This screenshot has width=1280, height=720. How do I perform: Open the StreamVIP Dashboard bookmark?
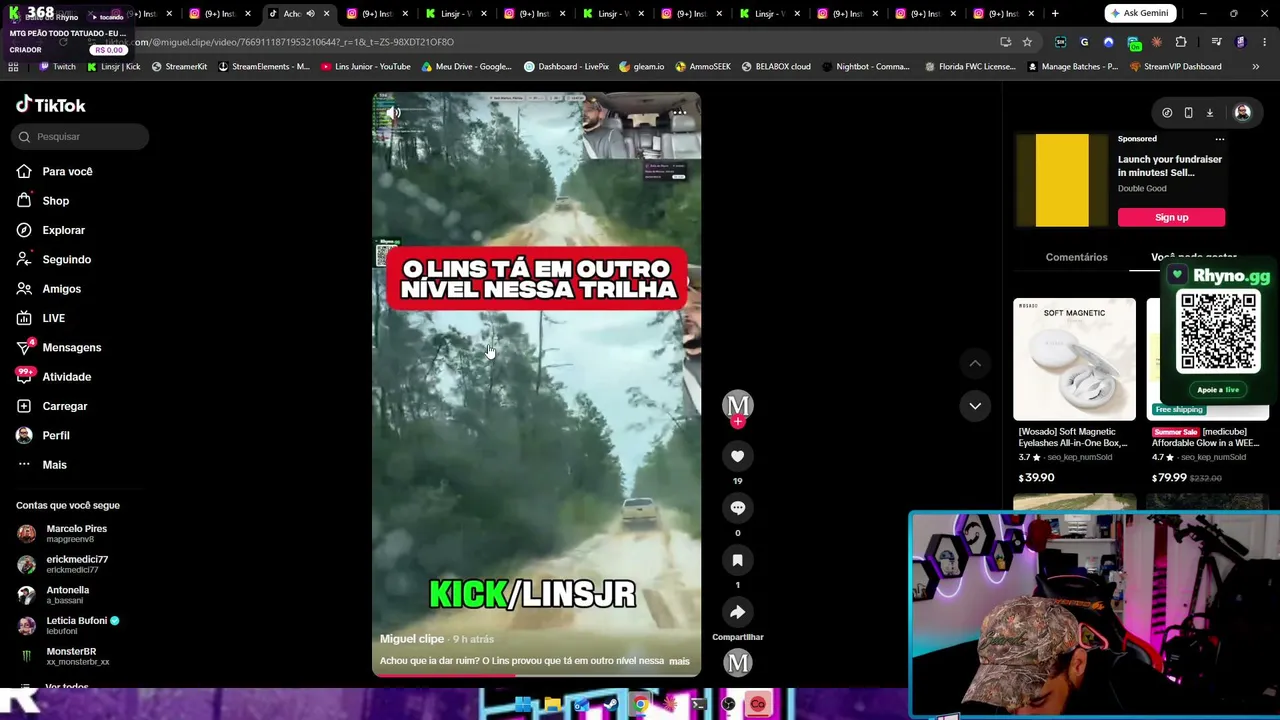pos(1175,67)
